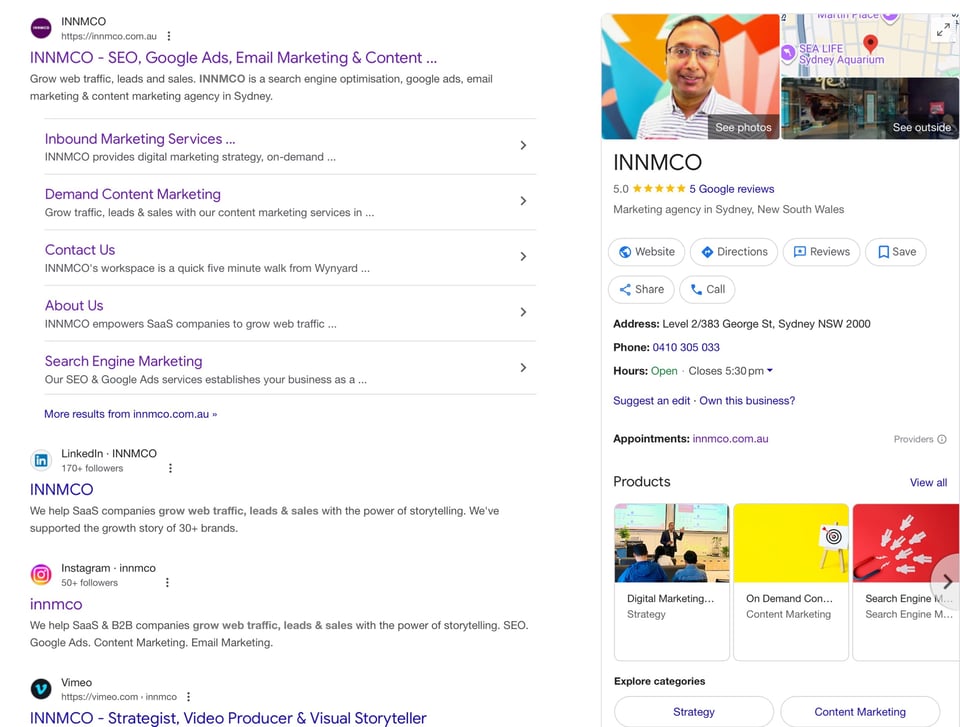This screenshot has height=727, width=960.
Task: Click the Instagram logo icon
Action: click(x=41, y=574)
